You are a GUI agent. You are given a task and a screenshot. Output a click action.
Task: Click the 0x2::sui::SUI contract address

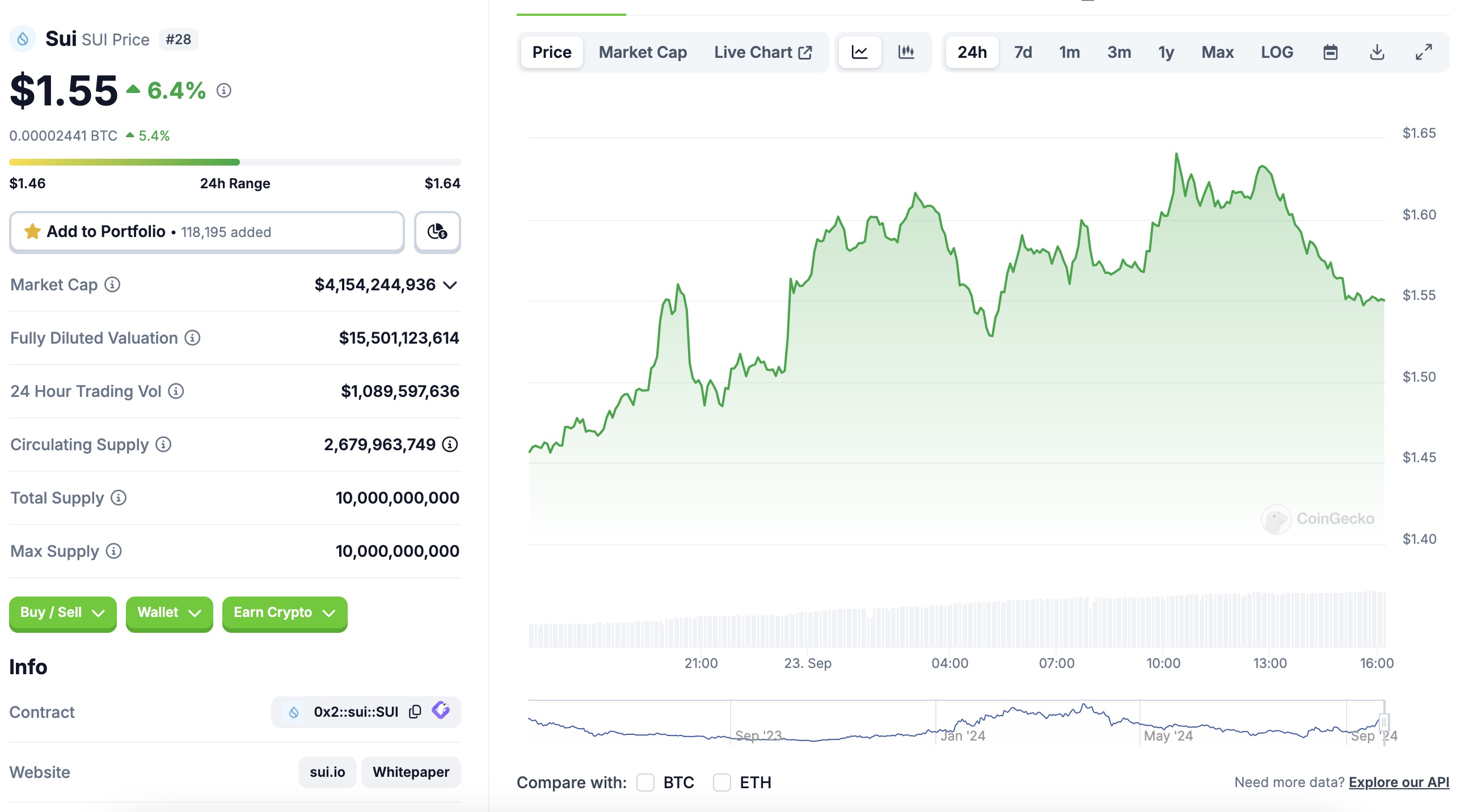click(x=356, y=712)
